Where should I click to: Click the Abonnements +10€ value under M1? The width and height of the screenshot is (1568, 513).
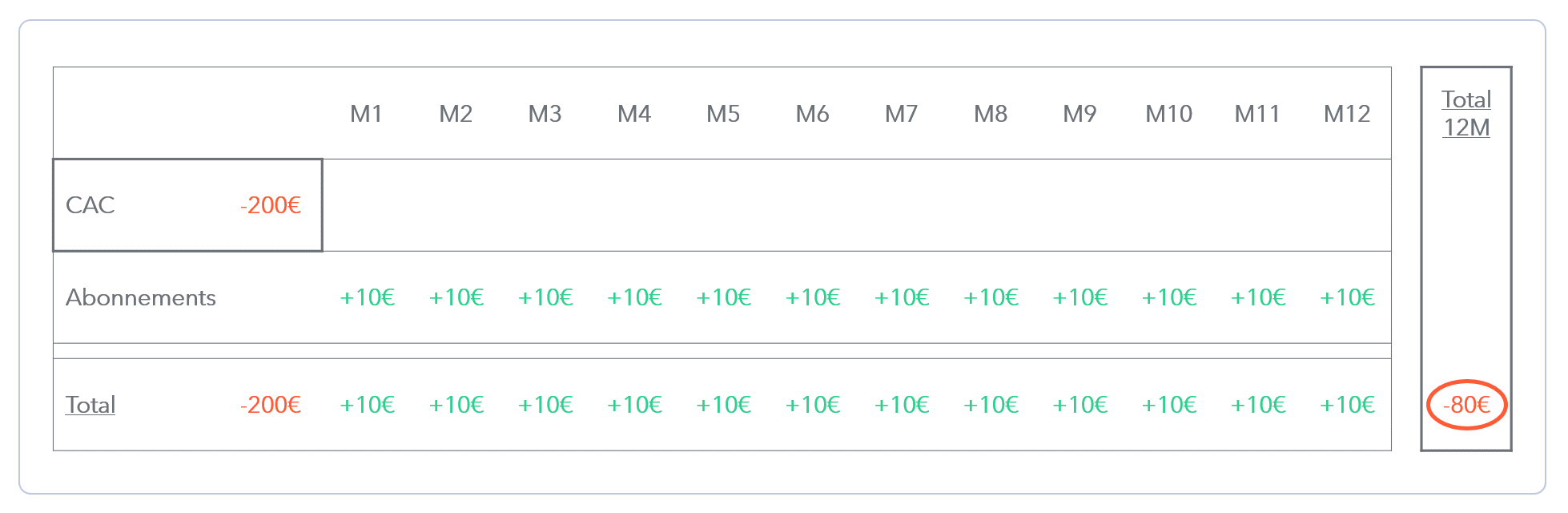(x=368, y=297)
